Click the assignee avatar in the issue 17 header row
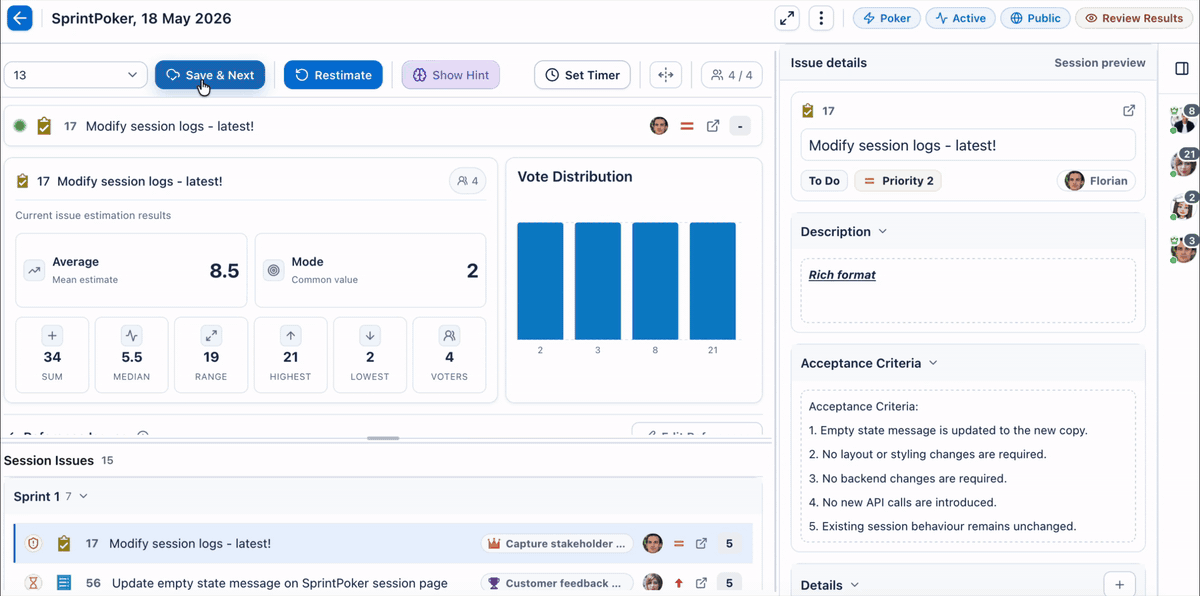This screenshot has width=1200, height=596. (659, 126)
